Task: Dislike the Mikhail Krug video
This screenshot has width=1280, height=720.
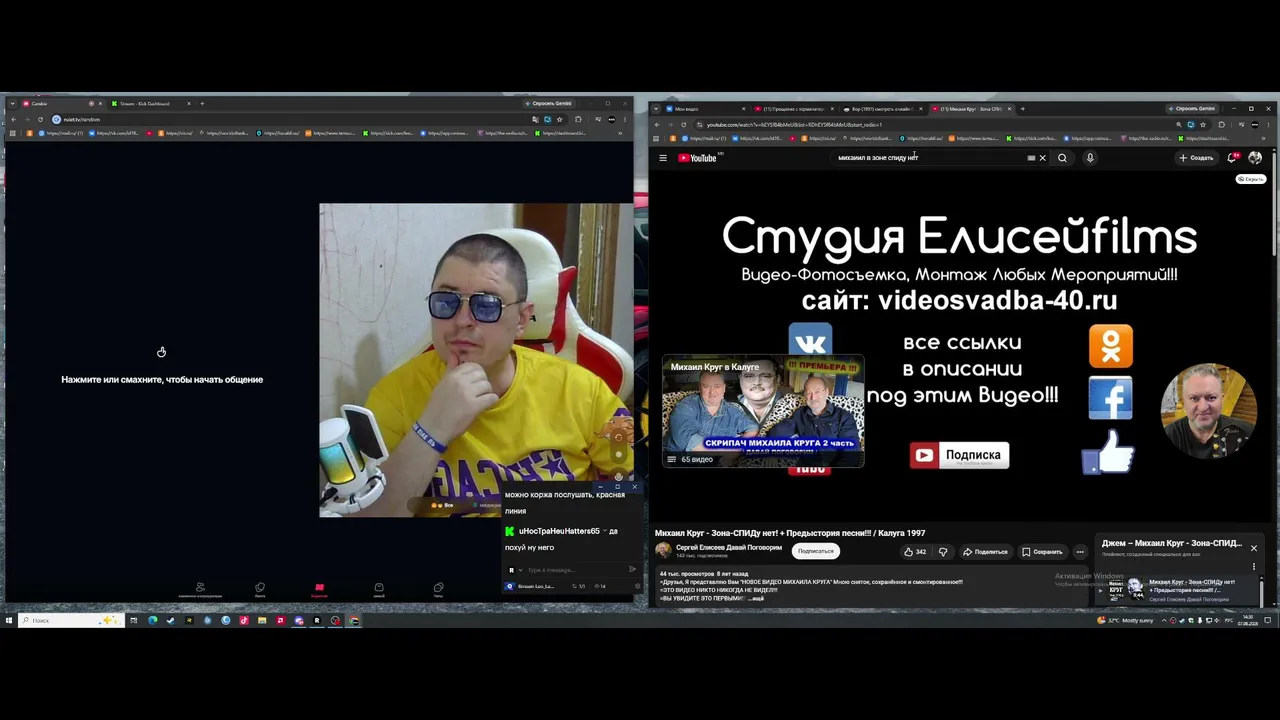Action: (x=942, y=552)
